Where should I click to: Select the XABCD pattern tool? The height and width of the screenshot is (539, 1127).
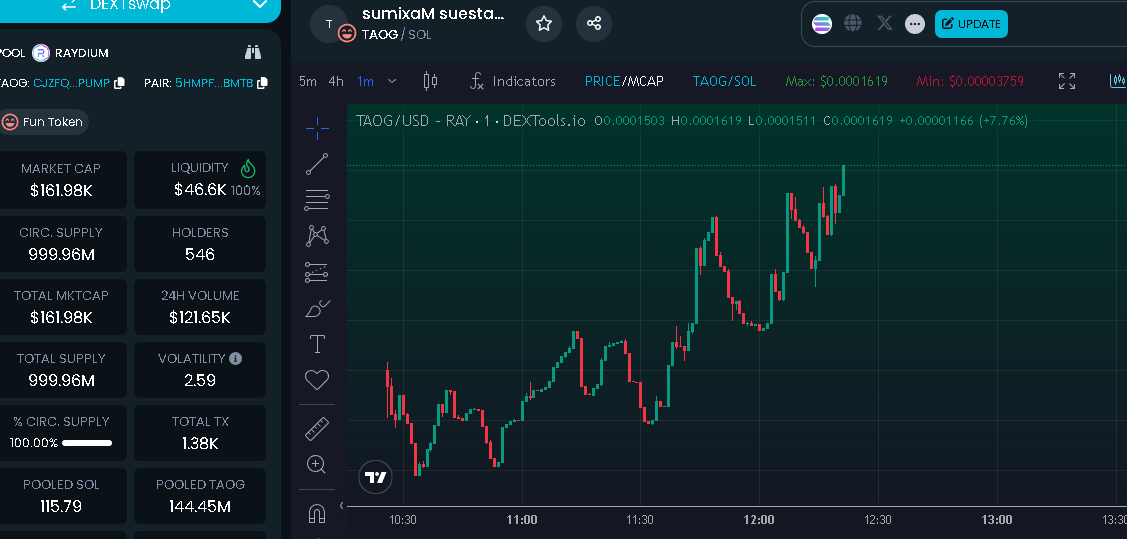317,235
